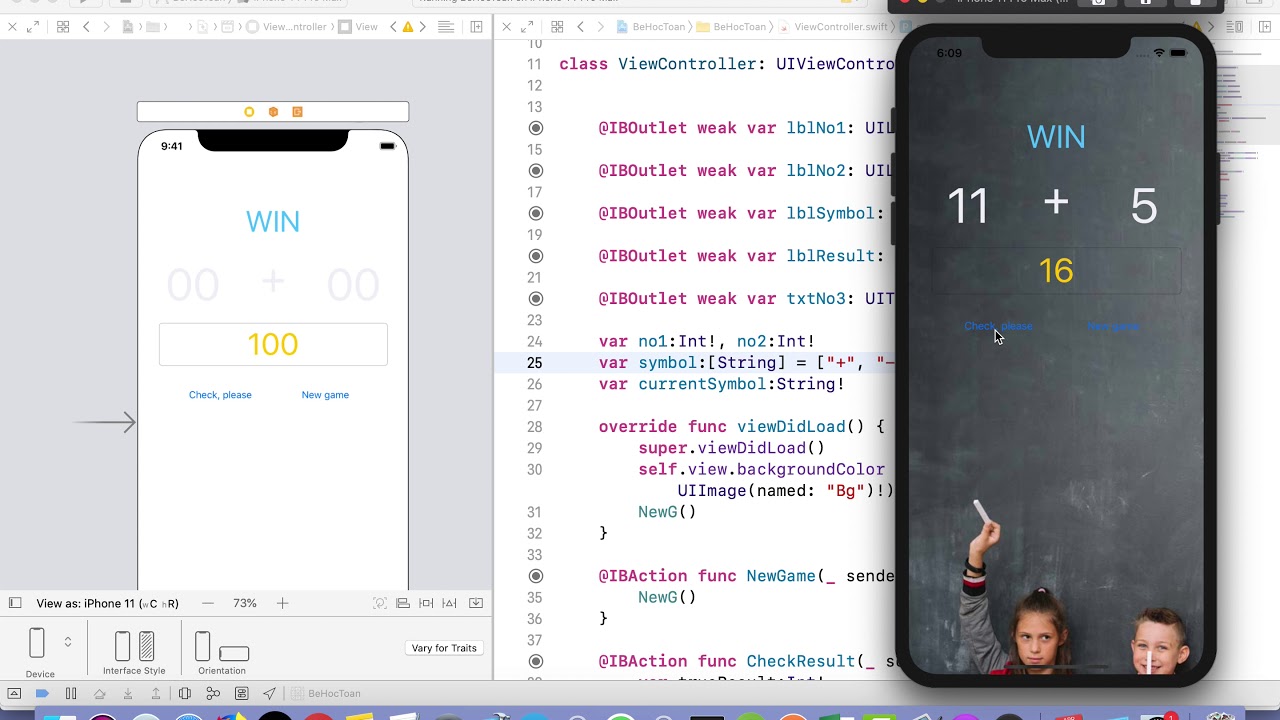The height and width of the screenshot is (720, 1280).
Task: Open Debug View Hierarchy
Action: tap(185, 693)
